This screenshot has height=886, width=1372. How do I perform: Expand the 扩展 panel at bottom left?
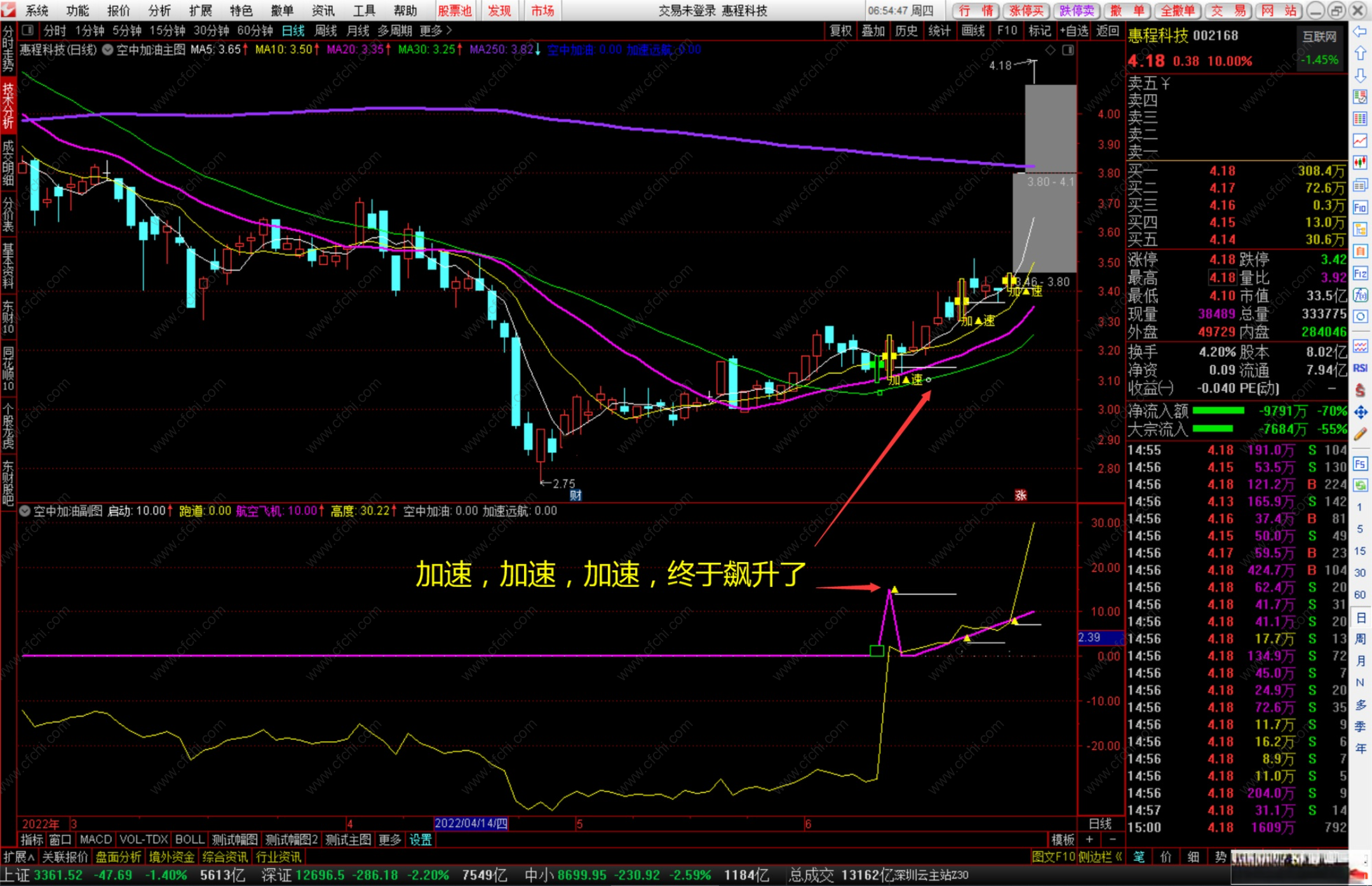(18, 857)
